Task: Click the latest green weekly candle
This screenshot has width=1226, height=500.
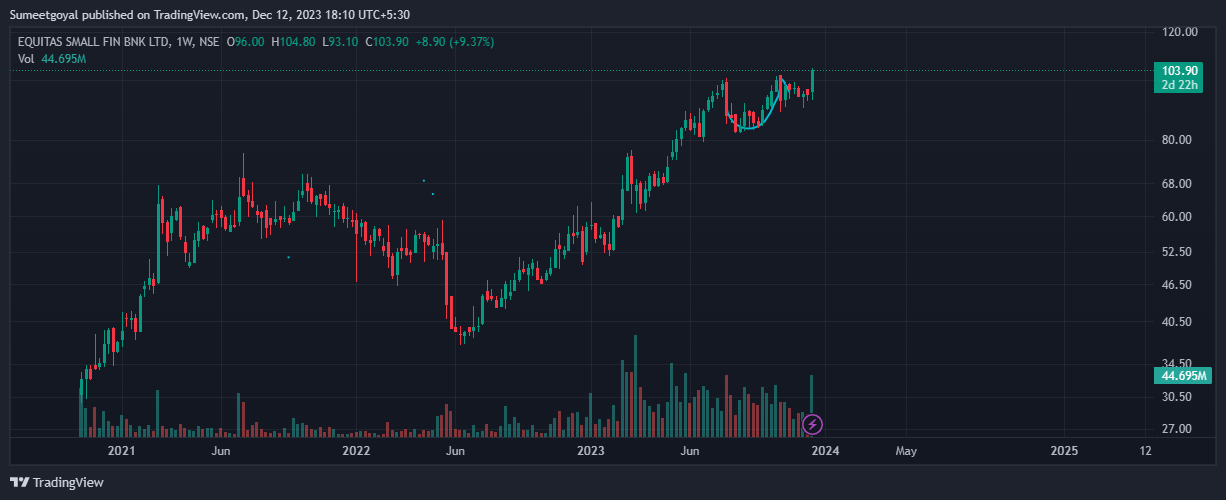Action: tap(813, 82)
